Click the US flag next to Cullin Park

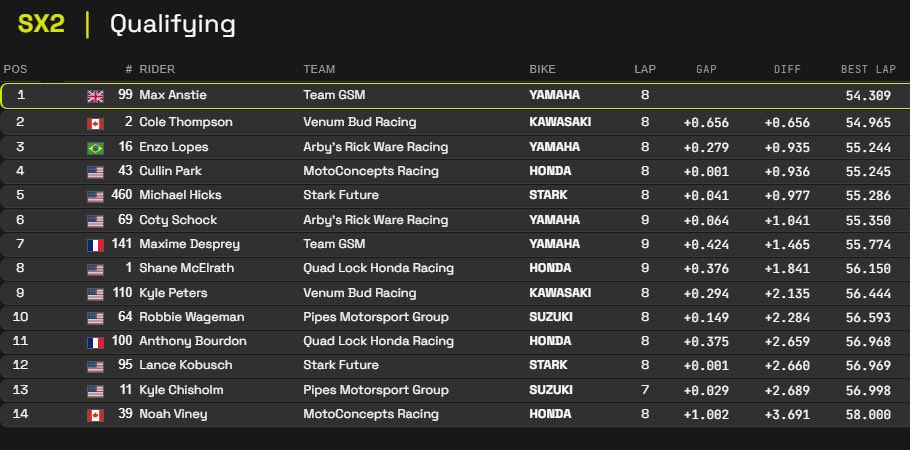point(95,172)
